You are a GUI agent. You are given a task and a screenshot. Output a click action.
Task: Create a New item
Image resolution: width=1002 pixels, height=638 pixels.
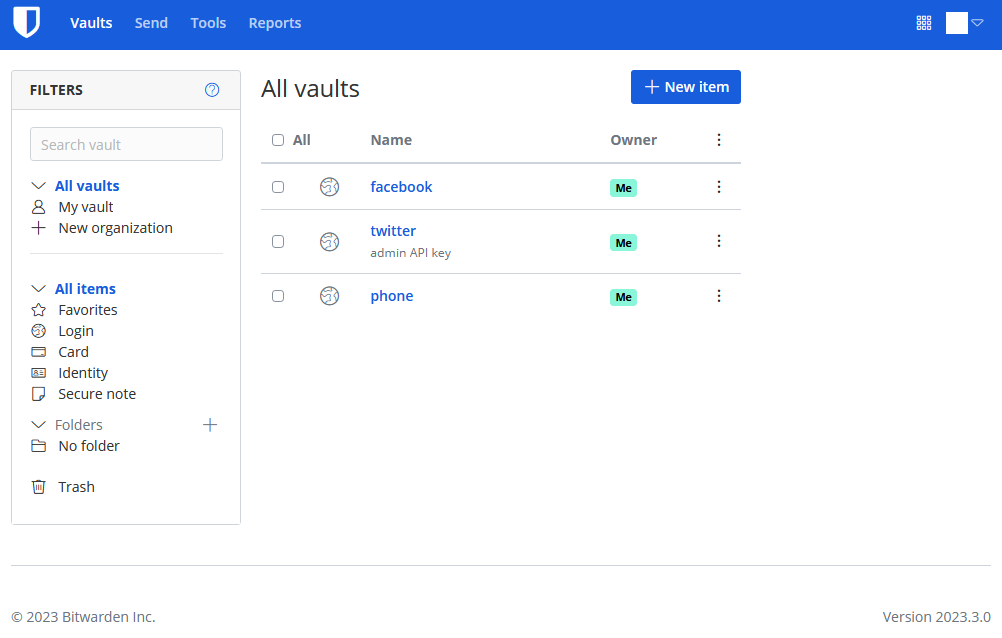click(x=686, y=87)
